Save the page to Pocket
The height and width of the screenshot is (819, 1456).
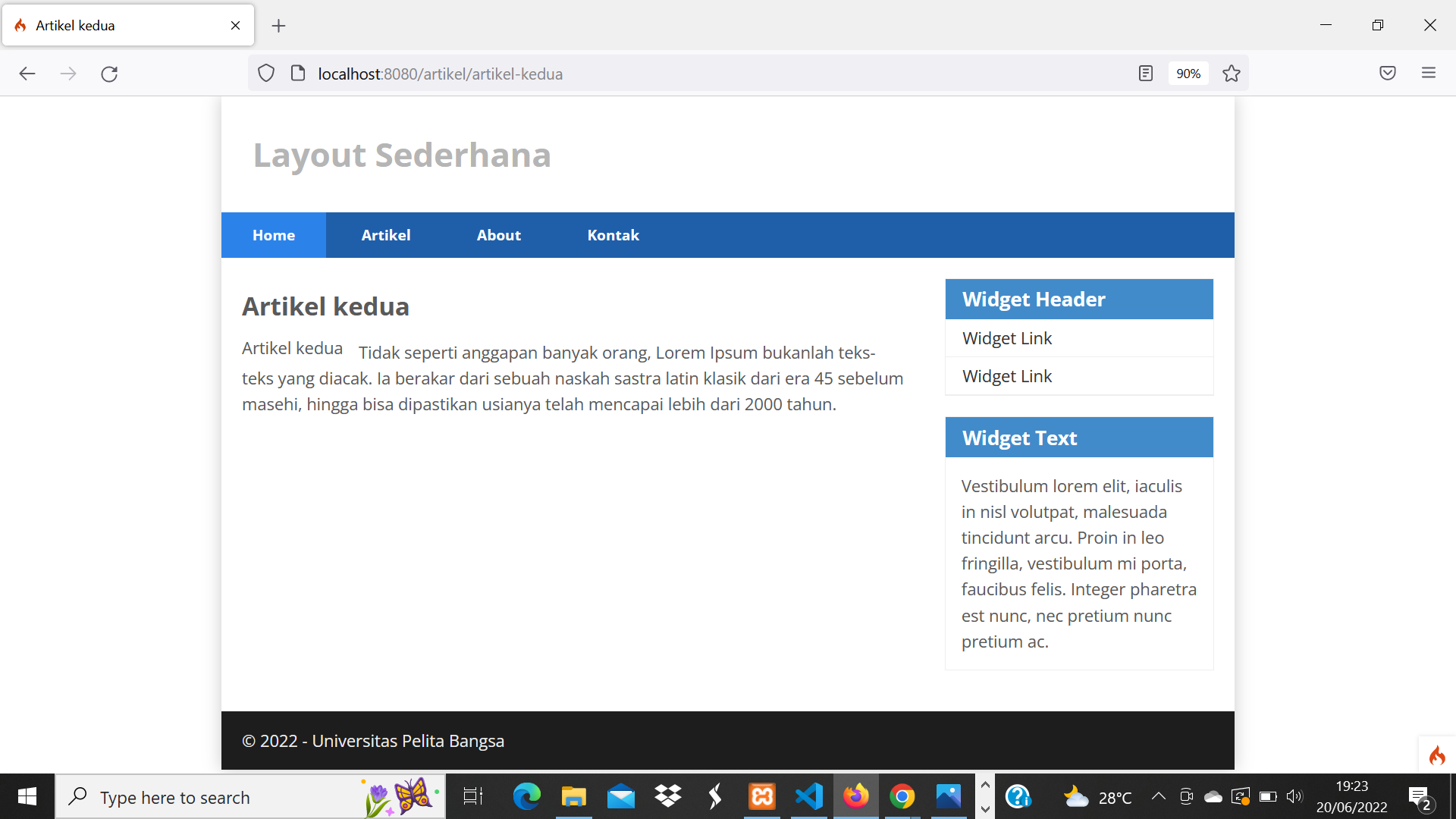[1388, 73]
